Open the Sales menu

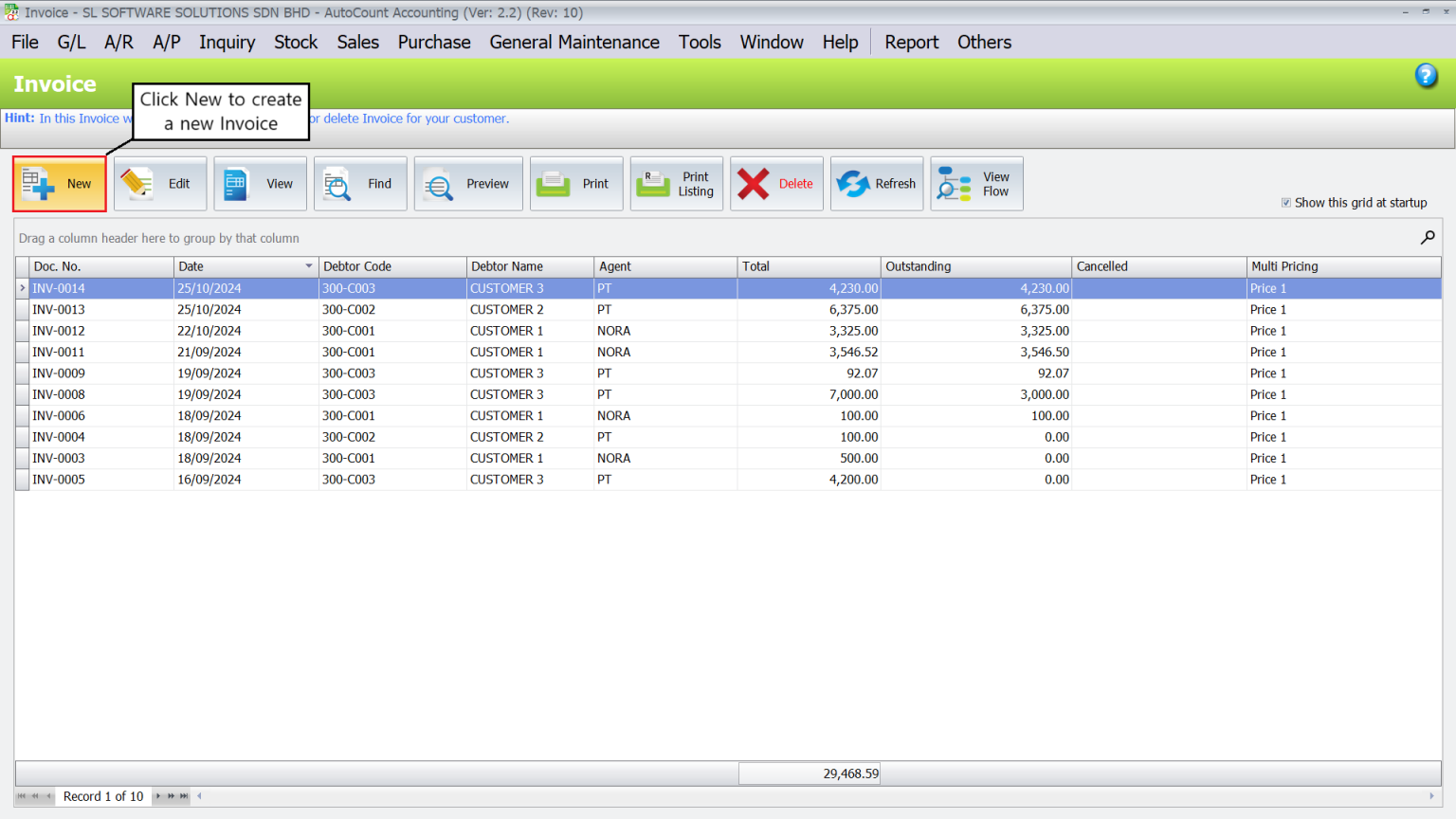click(x=357, y=42)
